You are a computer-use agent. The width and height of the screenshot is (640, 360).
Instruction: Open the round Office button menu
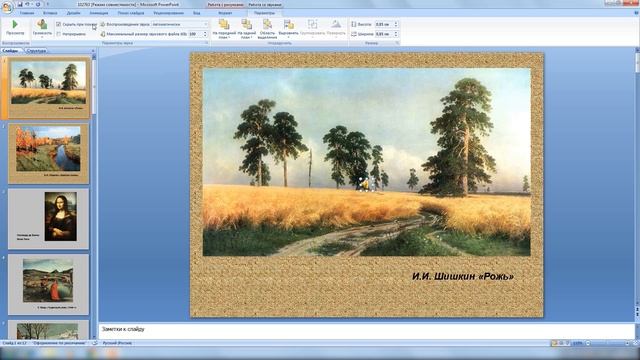(7, 7)
